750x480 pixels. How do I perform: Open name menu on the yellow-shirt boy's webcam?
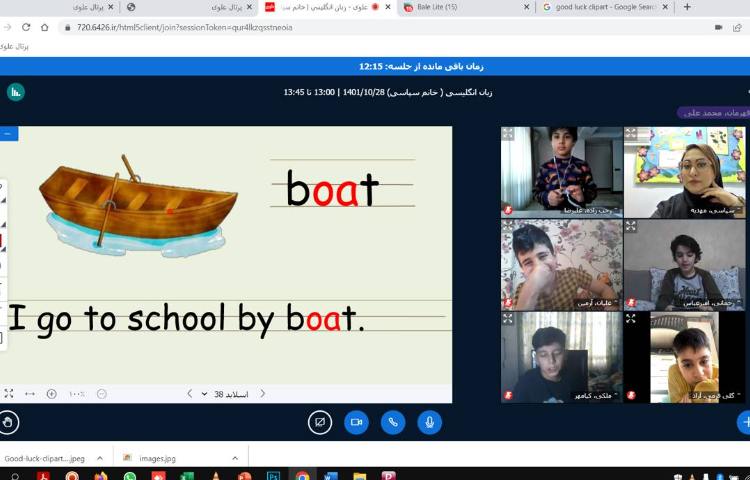click(716, 395)
